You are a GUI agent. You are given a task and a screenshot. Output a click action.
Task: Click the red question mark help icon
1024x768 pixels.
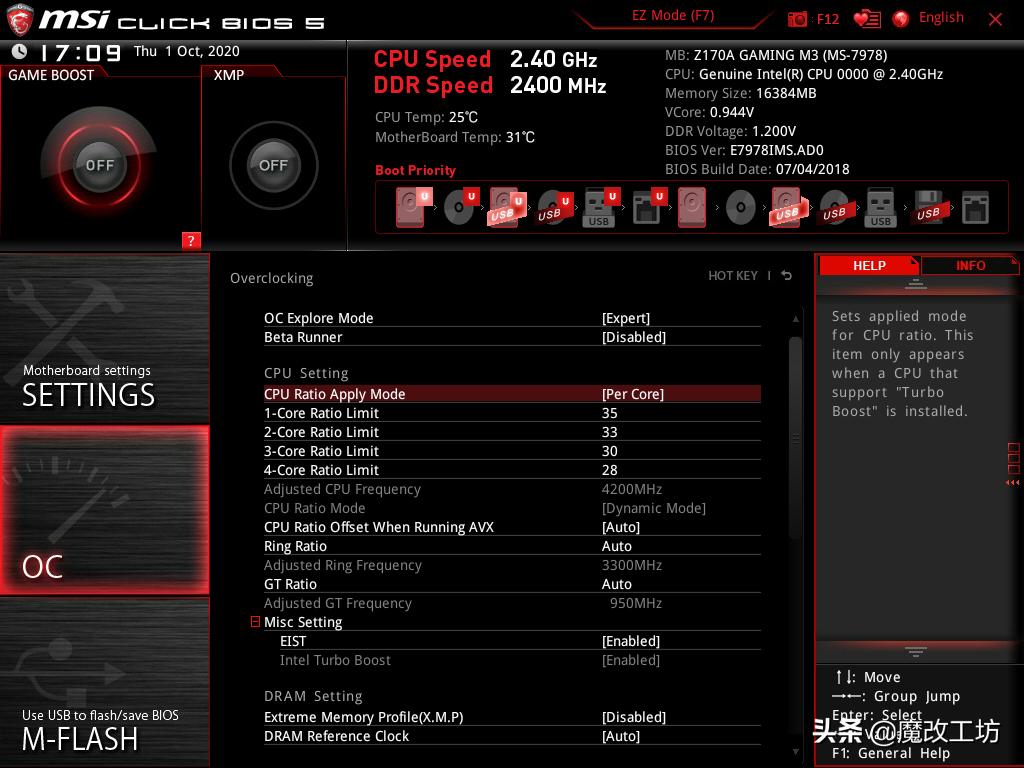(191, 241)
